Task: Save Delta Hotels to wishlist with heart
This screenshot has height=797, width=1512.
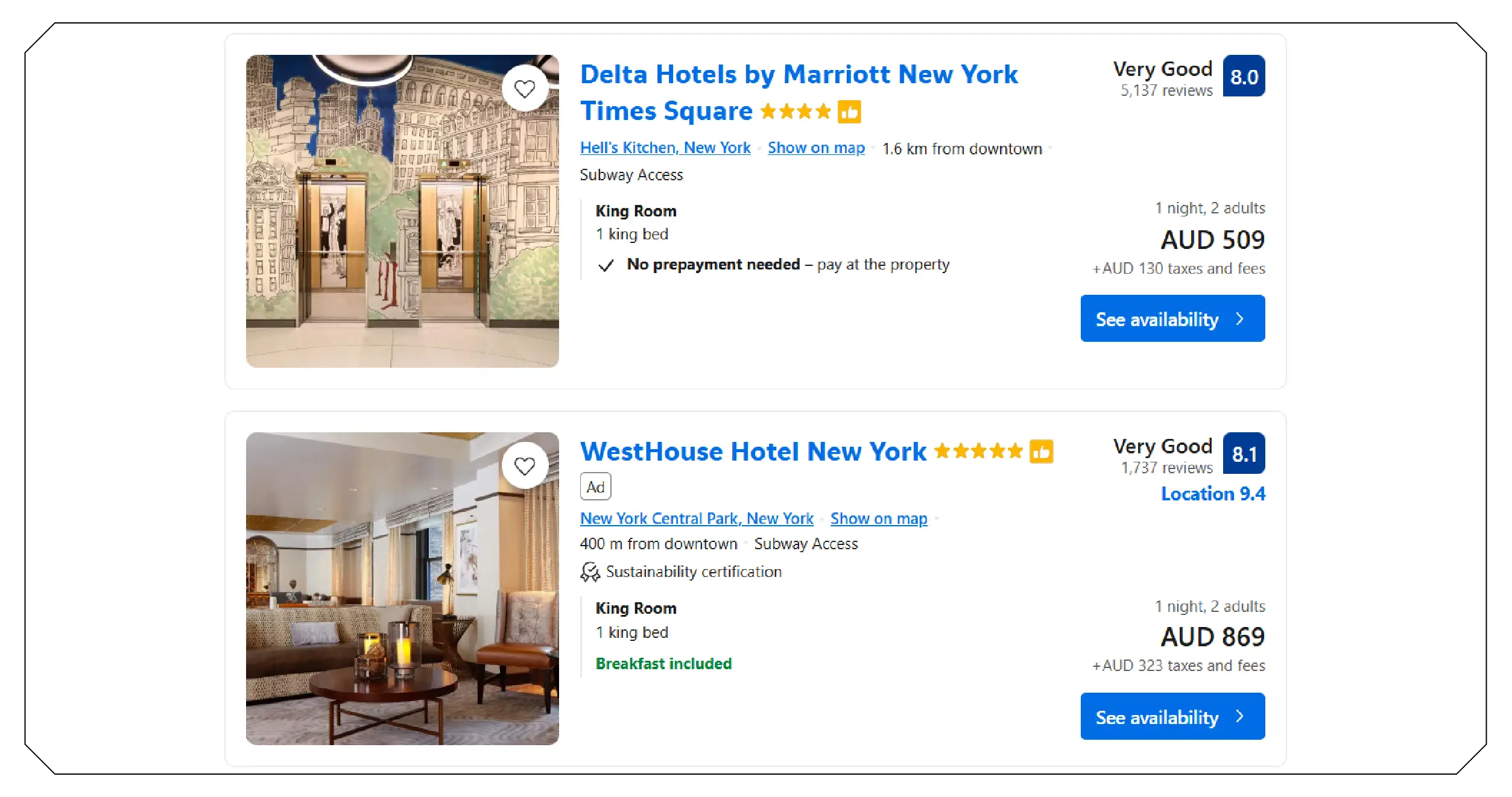Action: tap(525, 89)
